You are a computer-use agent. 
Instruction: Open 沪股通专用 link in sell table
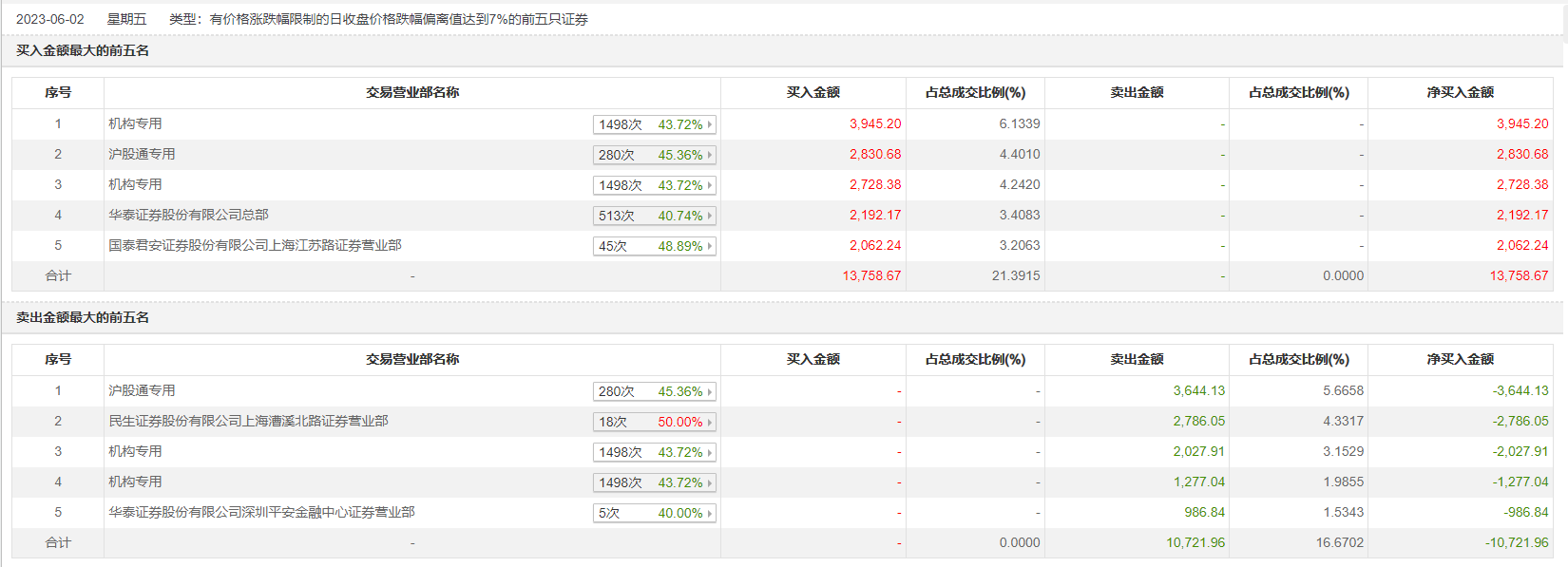[142, 390]
